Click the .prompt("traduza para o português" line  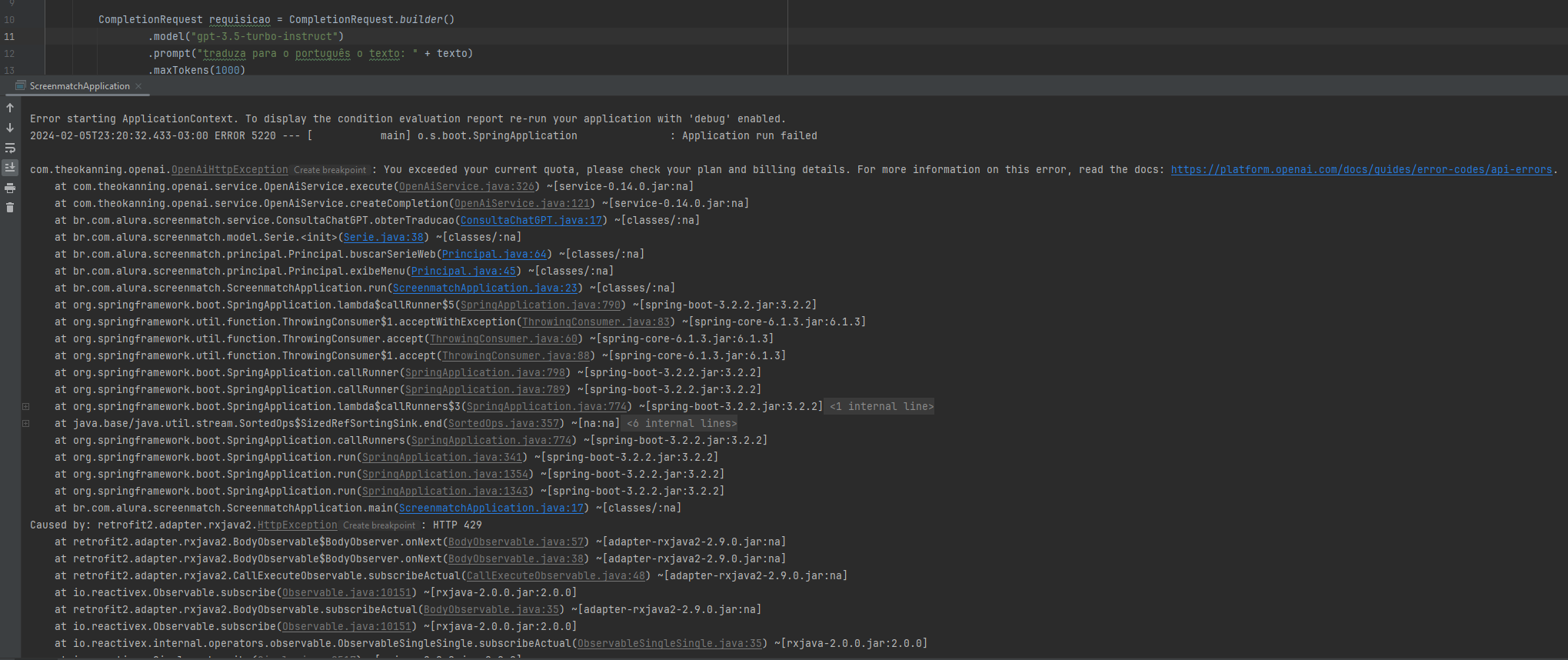click(311, 53)
